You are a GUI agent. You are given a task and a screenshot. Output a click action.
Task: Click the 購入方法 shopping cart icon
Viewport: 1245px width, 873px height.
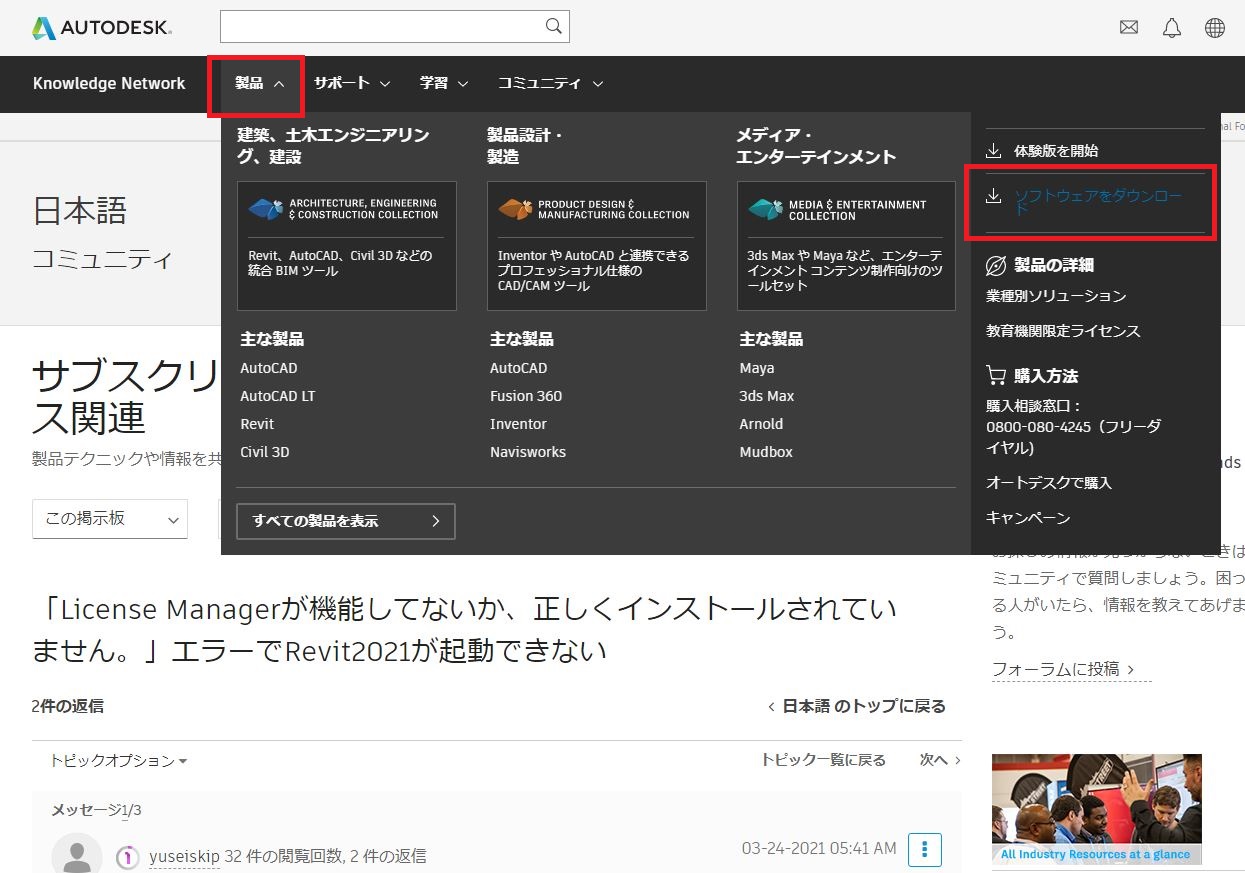pyautogui.click(x=996, y=375)
